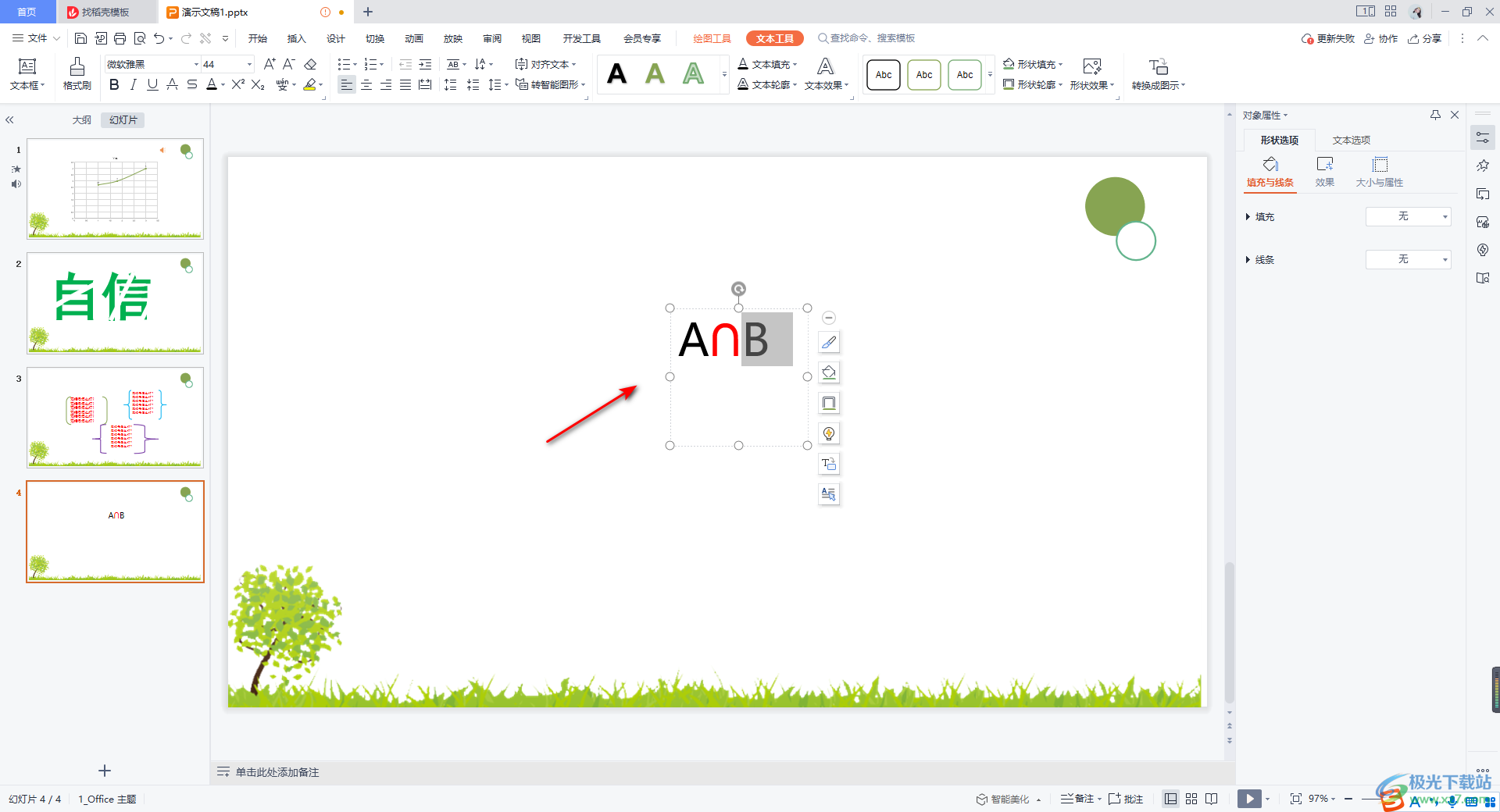This screenshot has height=812, width=1500.
Task: Toggle Underline formatting
Action: pos(152,84)
